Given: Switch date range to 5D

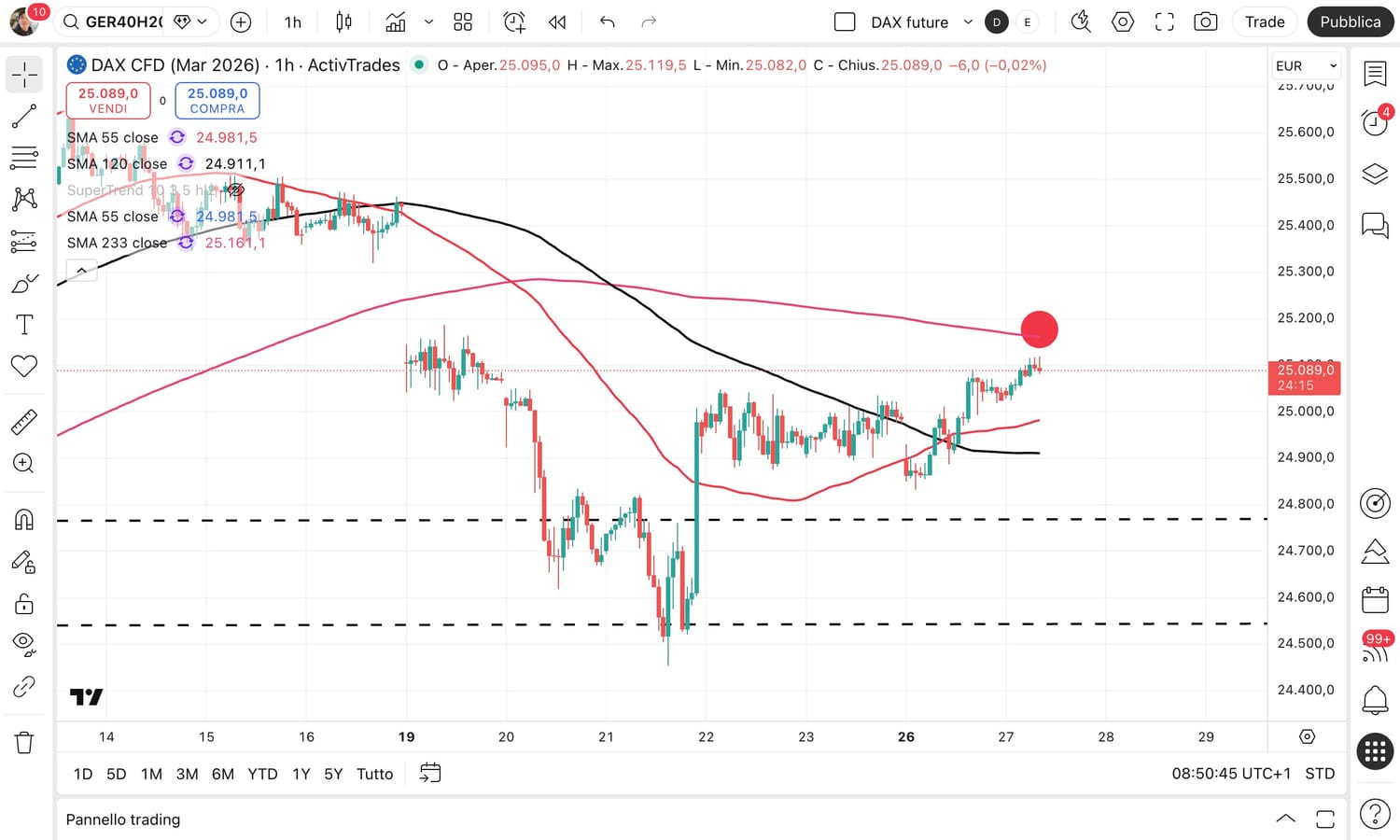Looking at the screenshot, I should click(x=116, y=774).
